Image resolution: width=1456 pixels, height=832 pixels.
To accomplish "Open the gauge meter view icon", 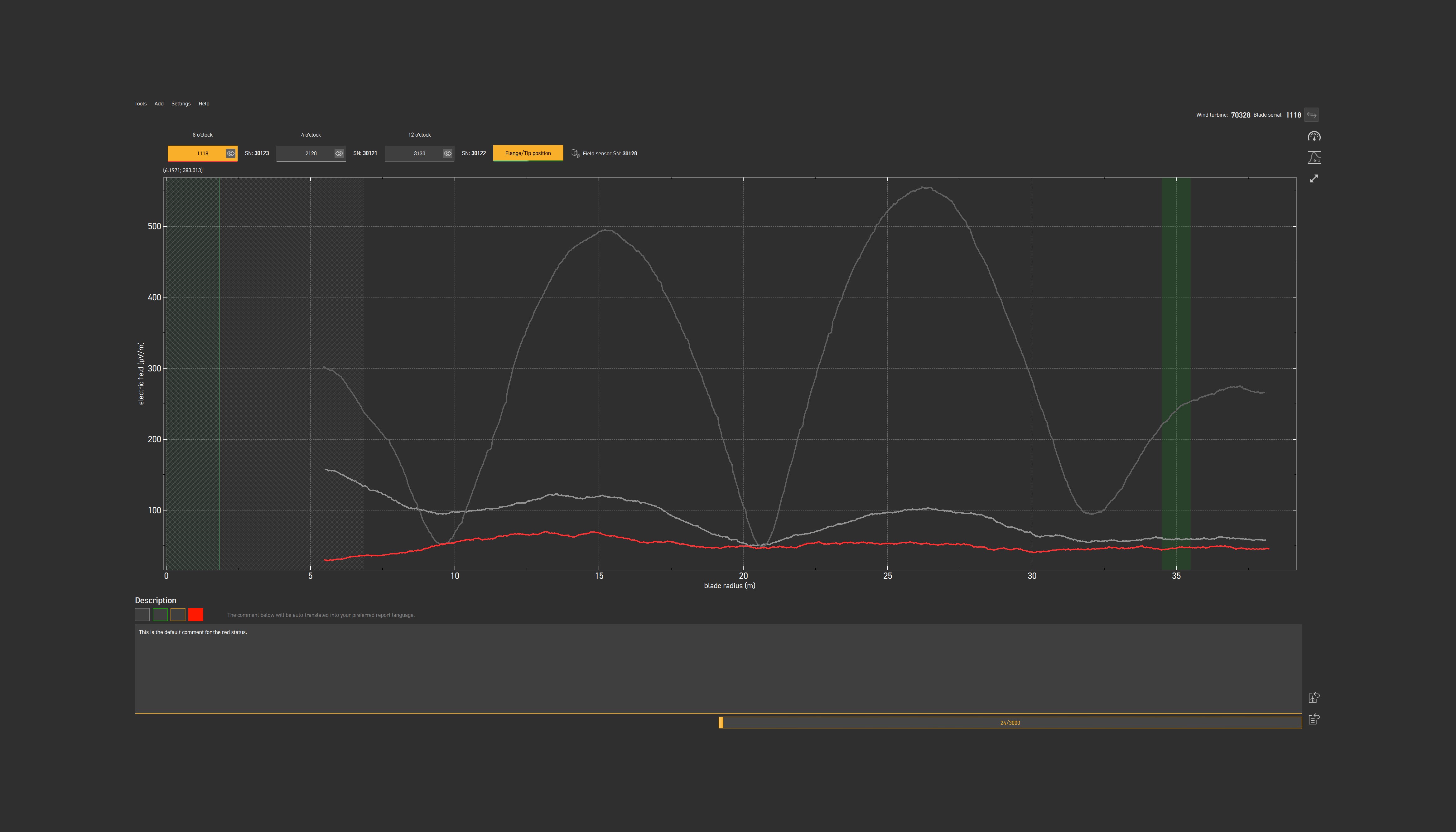I will coord(1314,137).
